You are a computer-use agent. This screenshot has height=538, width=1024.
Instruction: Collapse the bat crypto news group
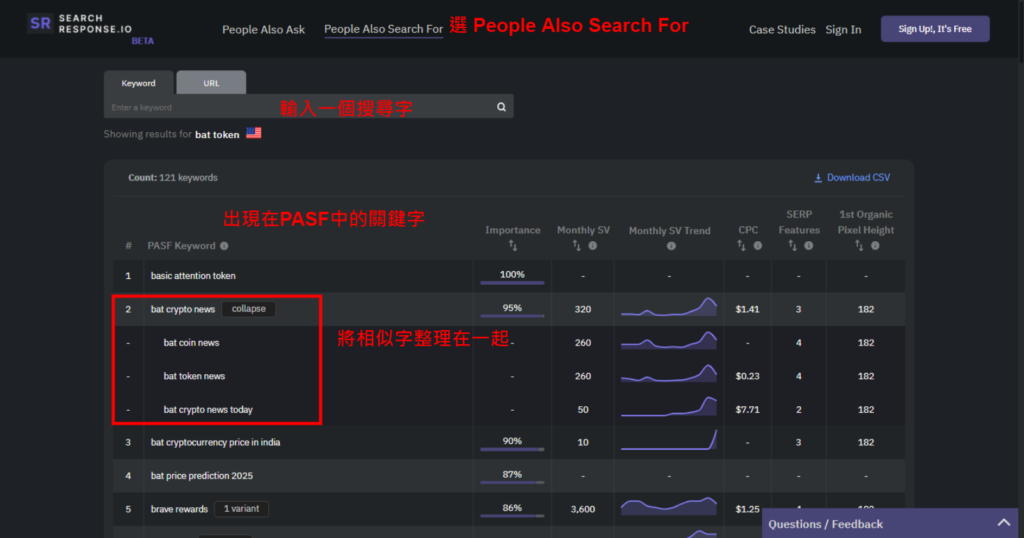click(x=248, y=309)
